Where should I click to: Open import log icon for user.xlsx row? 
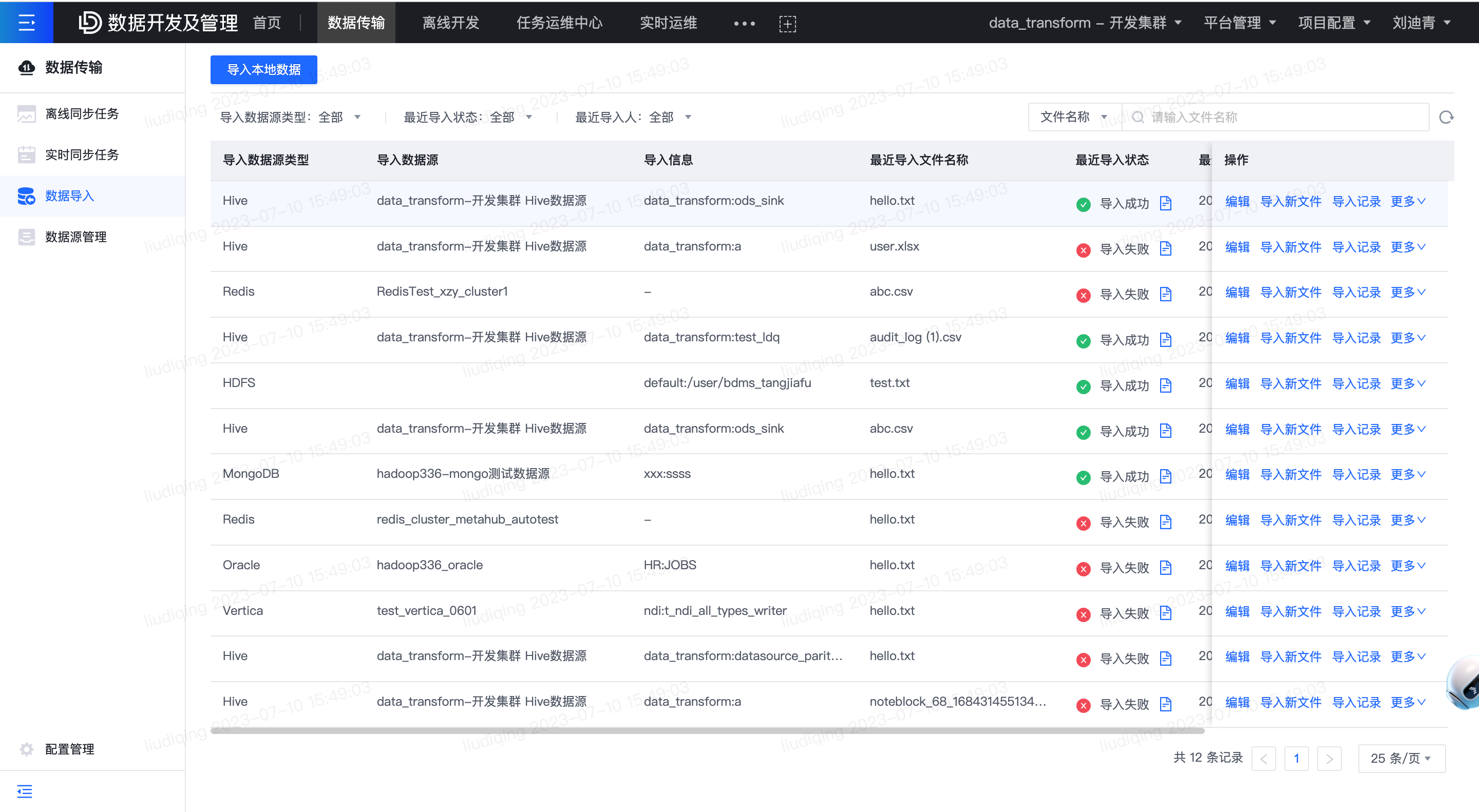pos(1165,248)
